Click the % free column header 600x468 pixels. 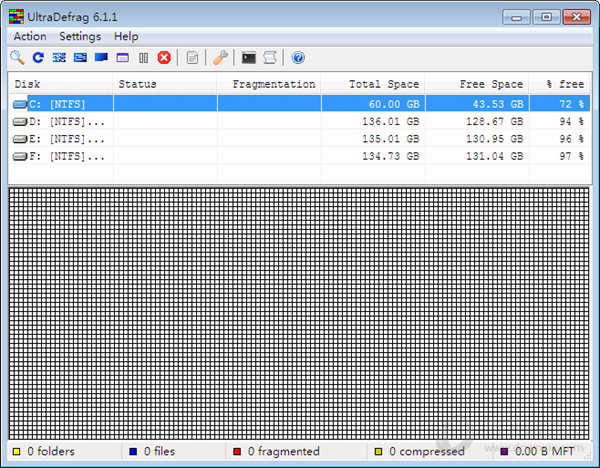tap(560, 84)
